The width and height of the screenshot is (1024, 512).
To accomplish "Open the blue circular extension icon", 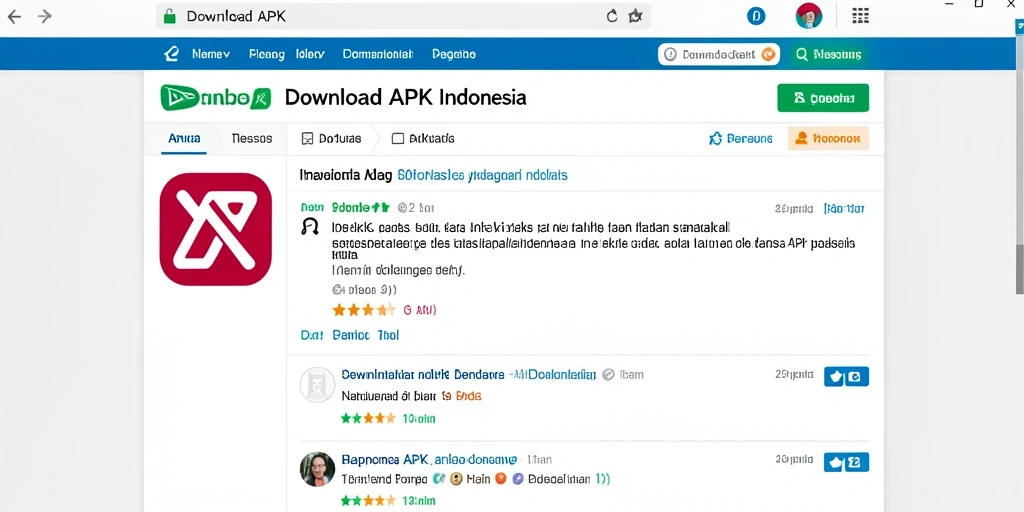I will (756, 17).
